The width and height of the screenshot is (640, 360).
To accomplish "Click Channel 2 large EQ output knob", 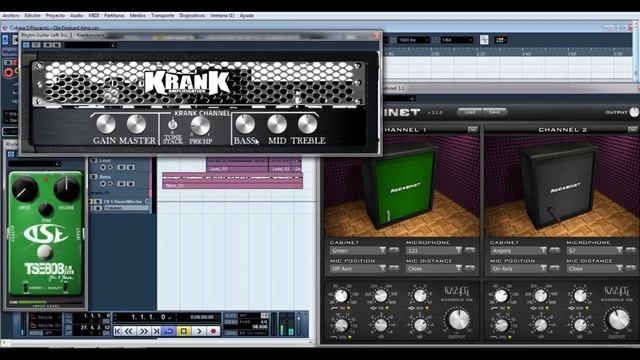I will (619, 320).
